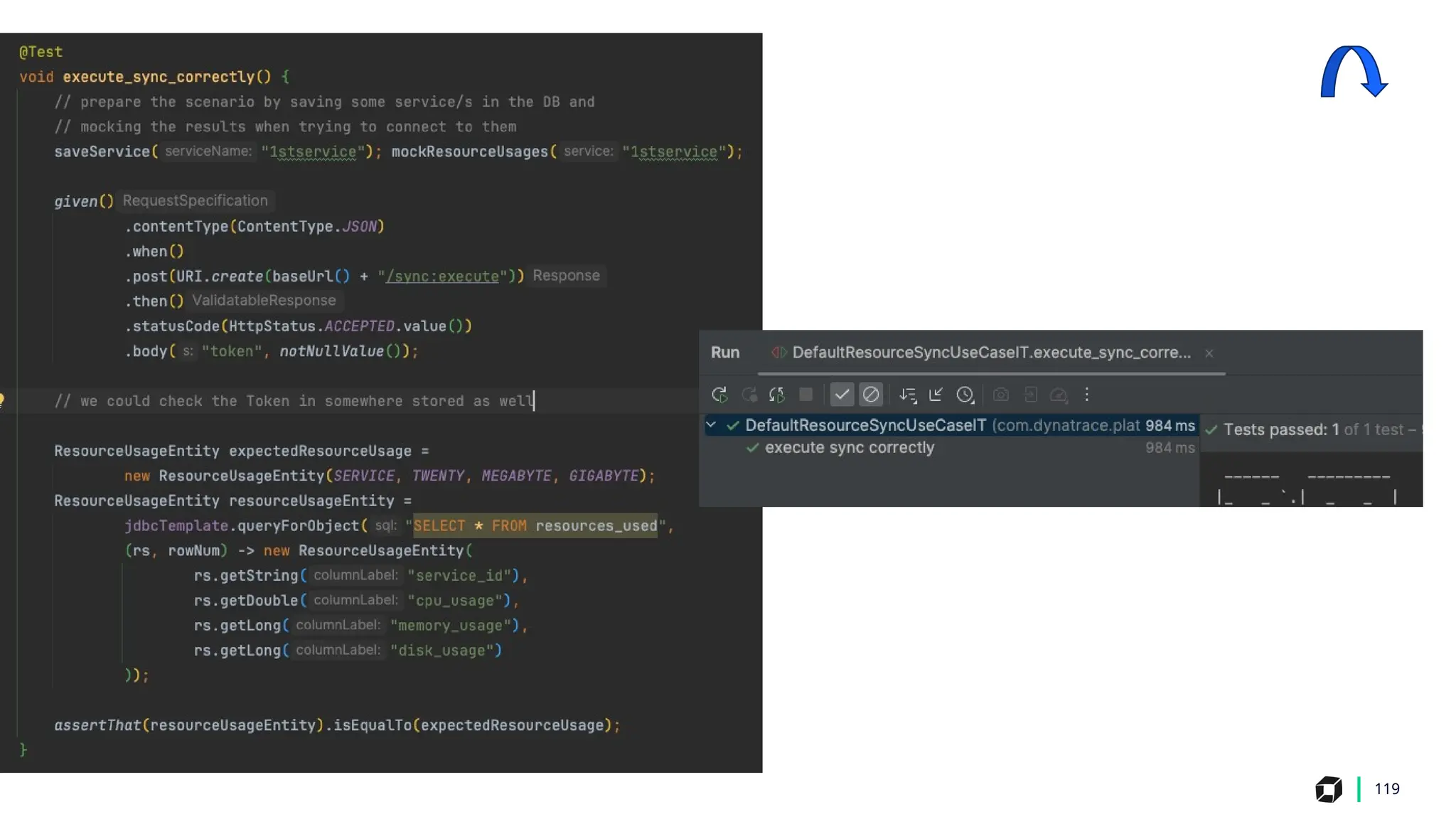Click the speedometer profiler icon
The height and width of the screenshot is (819, 1456).
(1059, 395)
